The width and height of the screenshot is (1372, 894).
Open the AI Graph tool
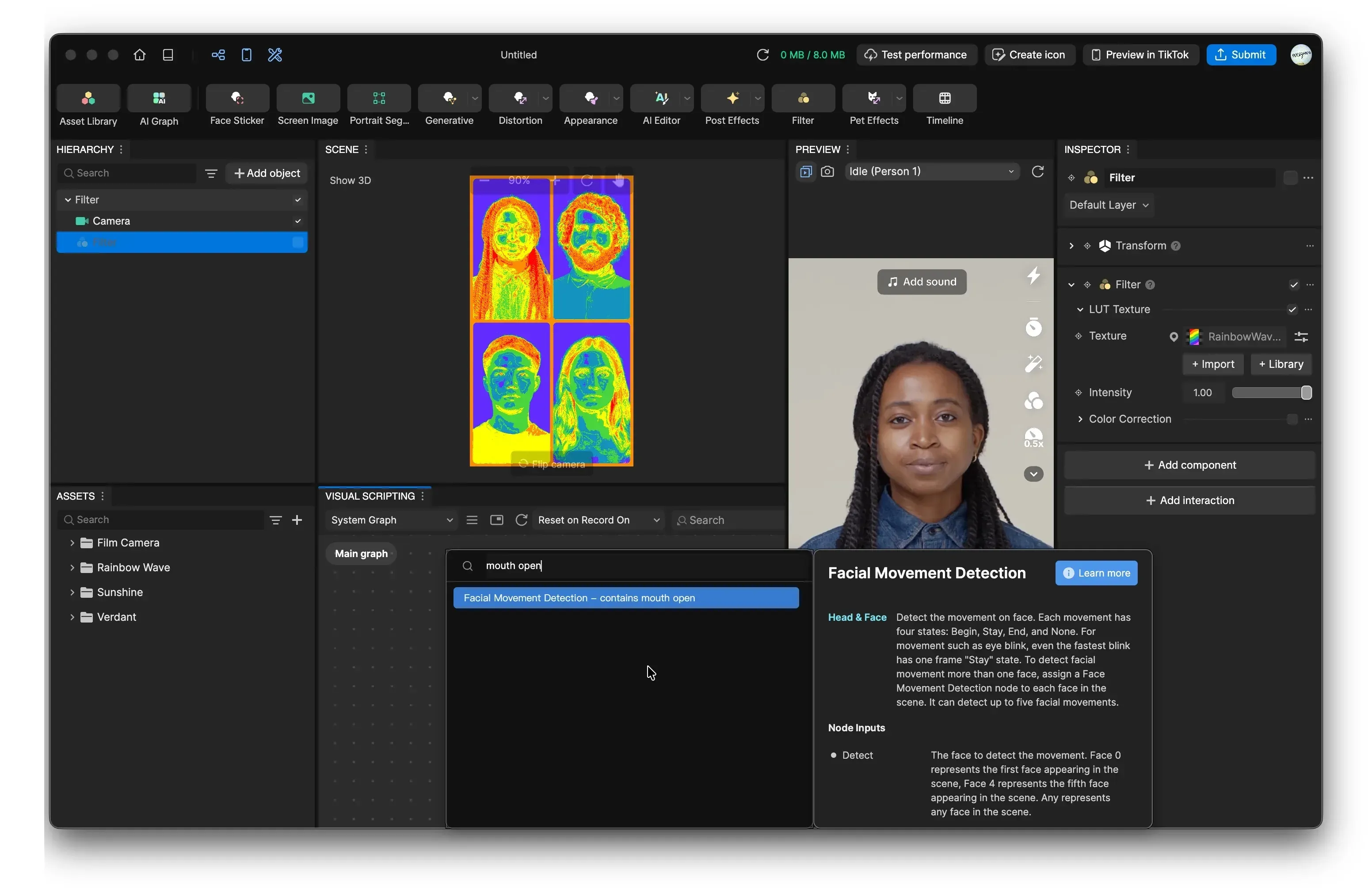click(159, 99)
